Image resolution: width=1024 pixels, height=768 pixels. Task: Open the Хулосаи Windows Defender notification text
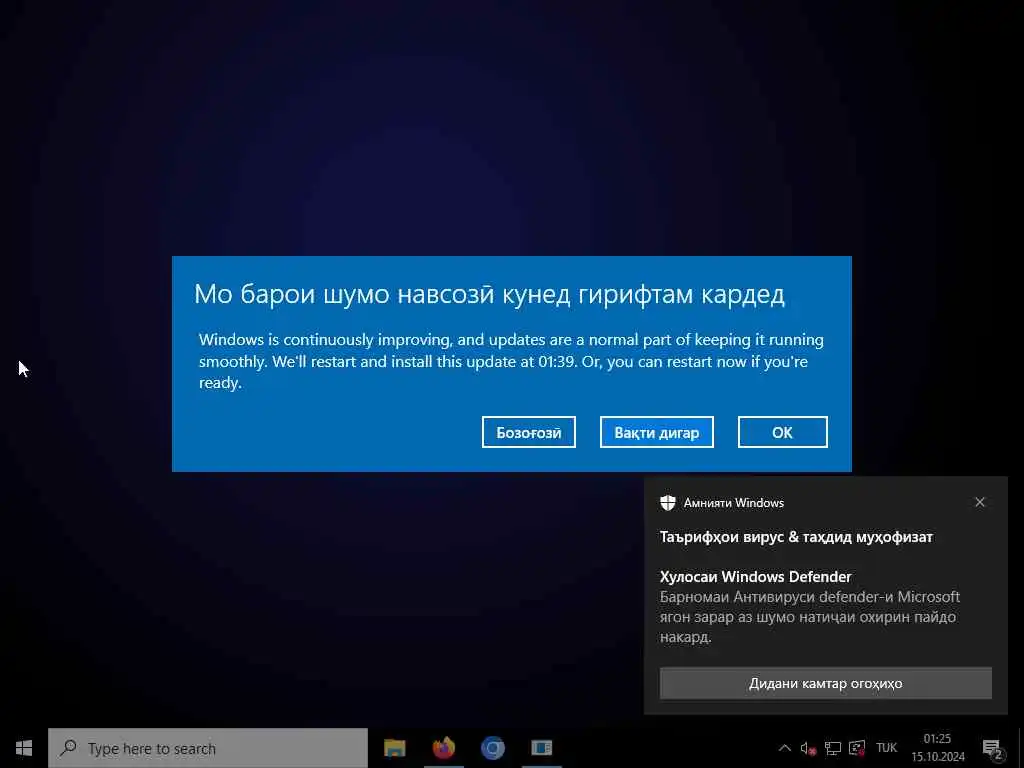tap(756, 577)
